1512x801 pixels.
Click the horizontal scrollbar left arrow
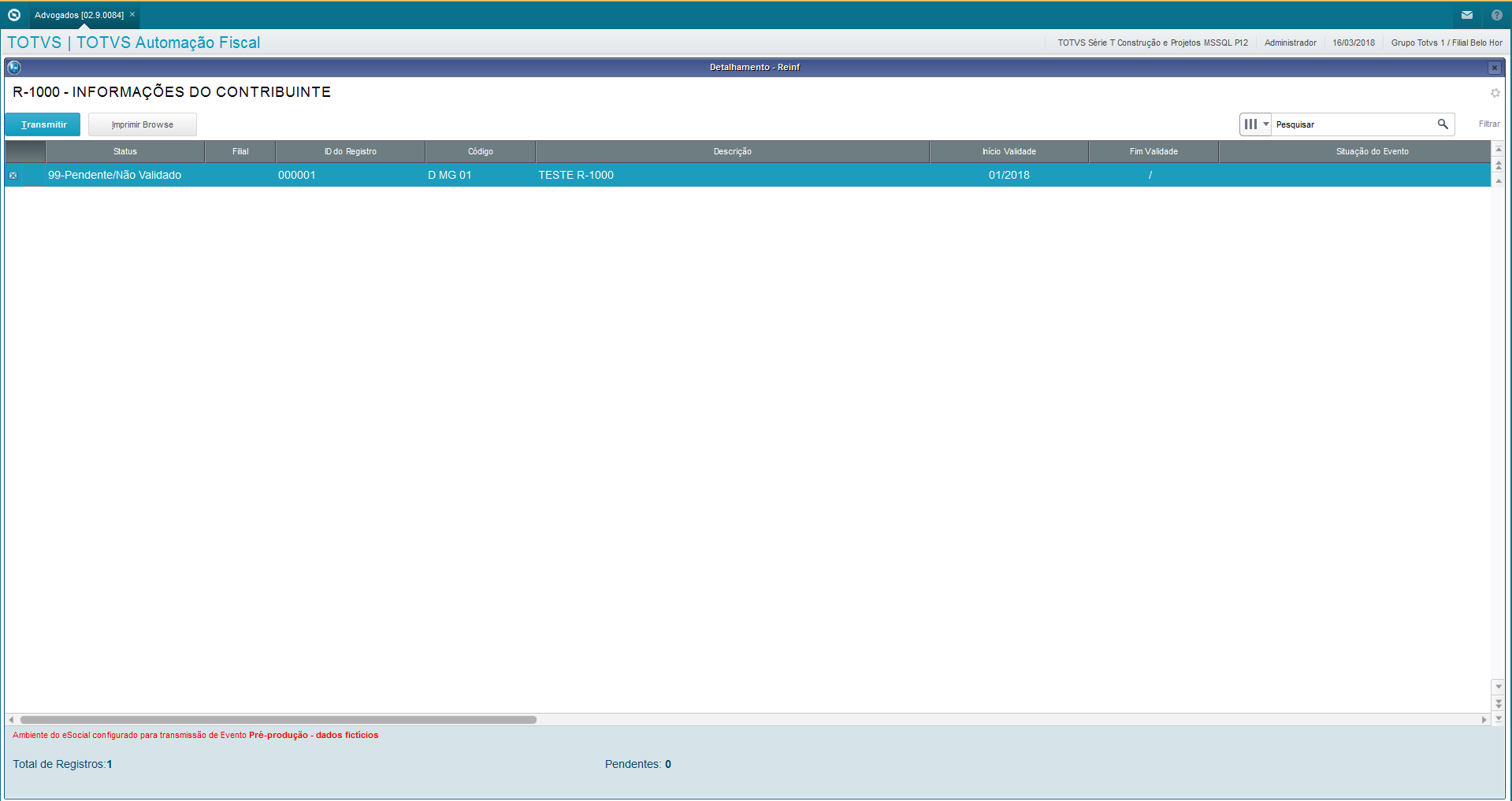[x=11, y=720]
